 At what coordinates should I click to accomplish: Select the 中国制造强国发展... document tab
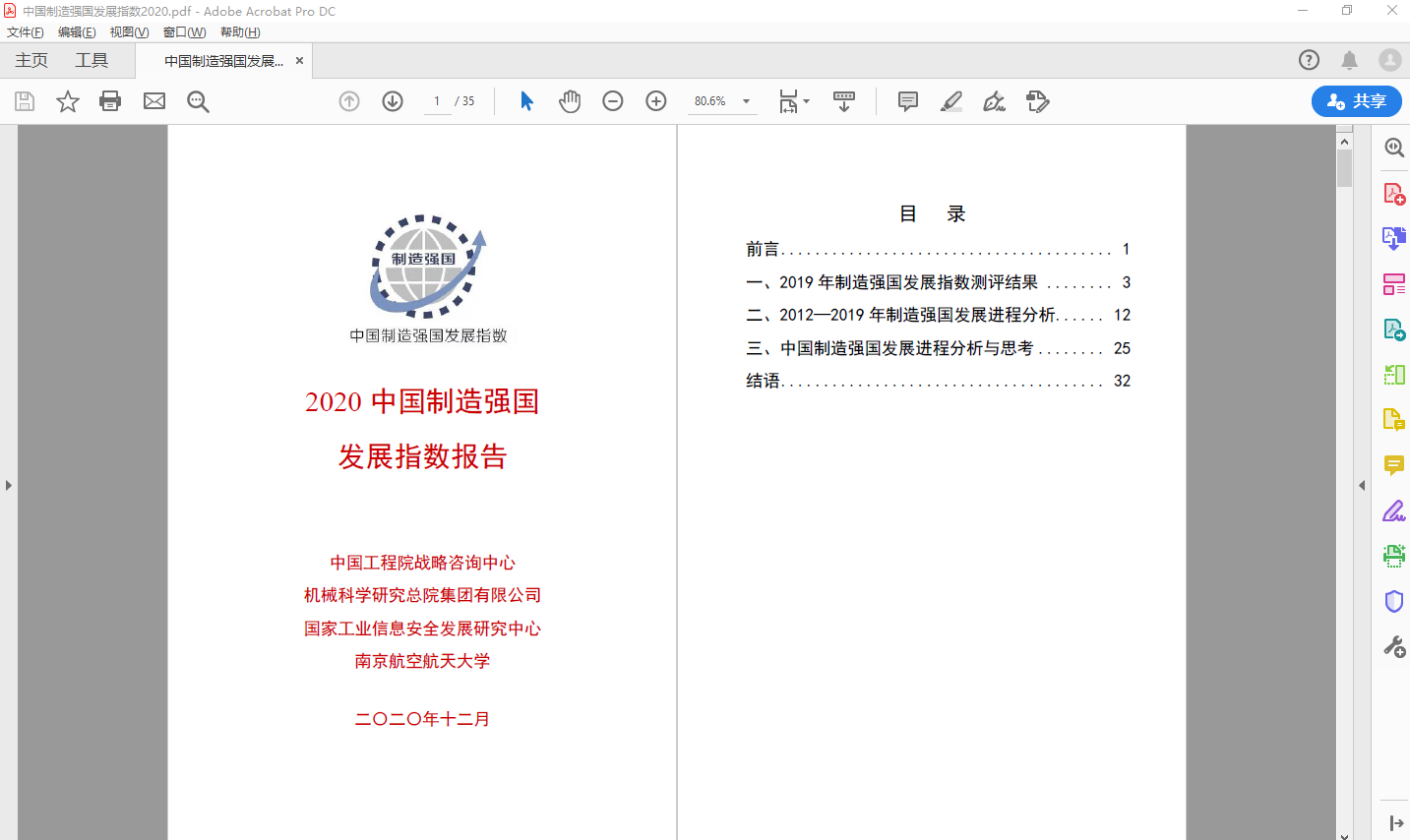coord(223,61)
